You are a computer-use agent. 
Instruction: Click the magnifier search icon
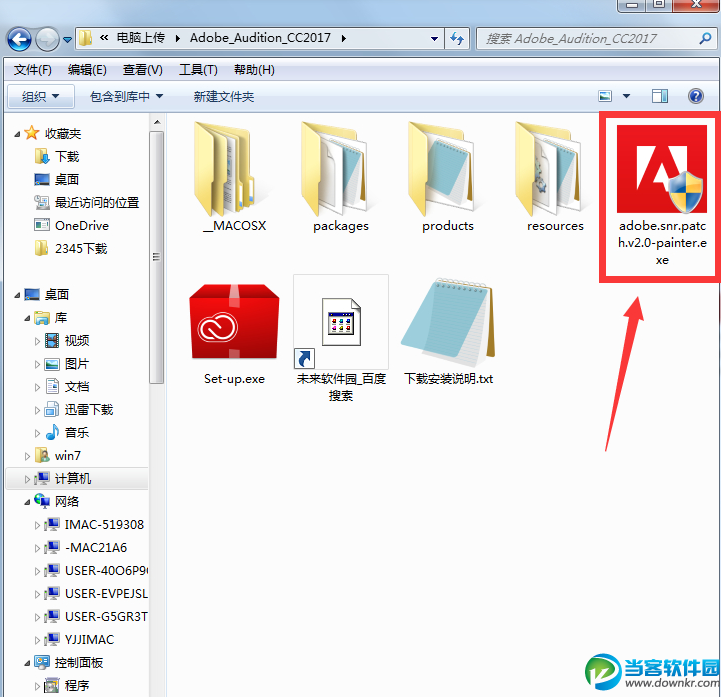[x=705, y=38]
